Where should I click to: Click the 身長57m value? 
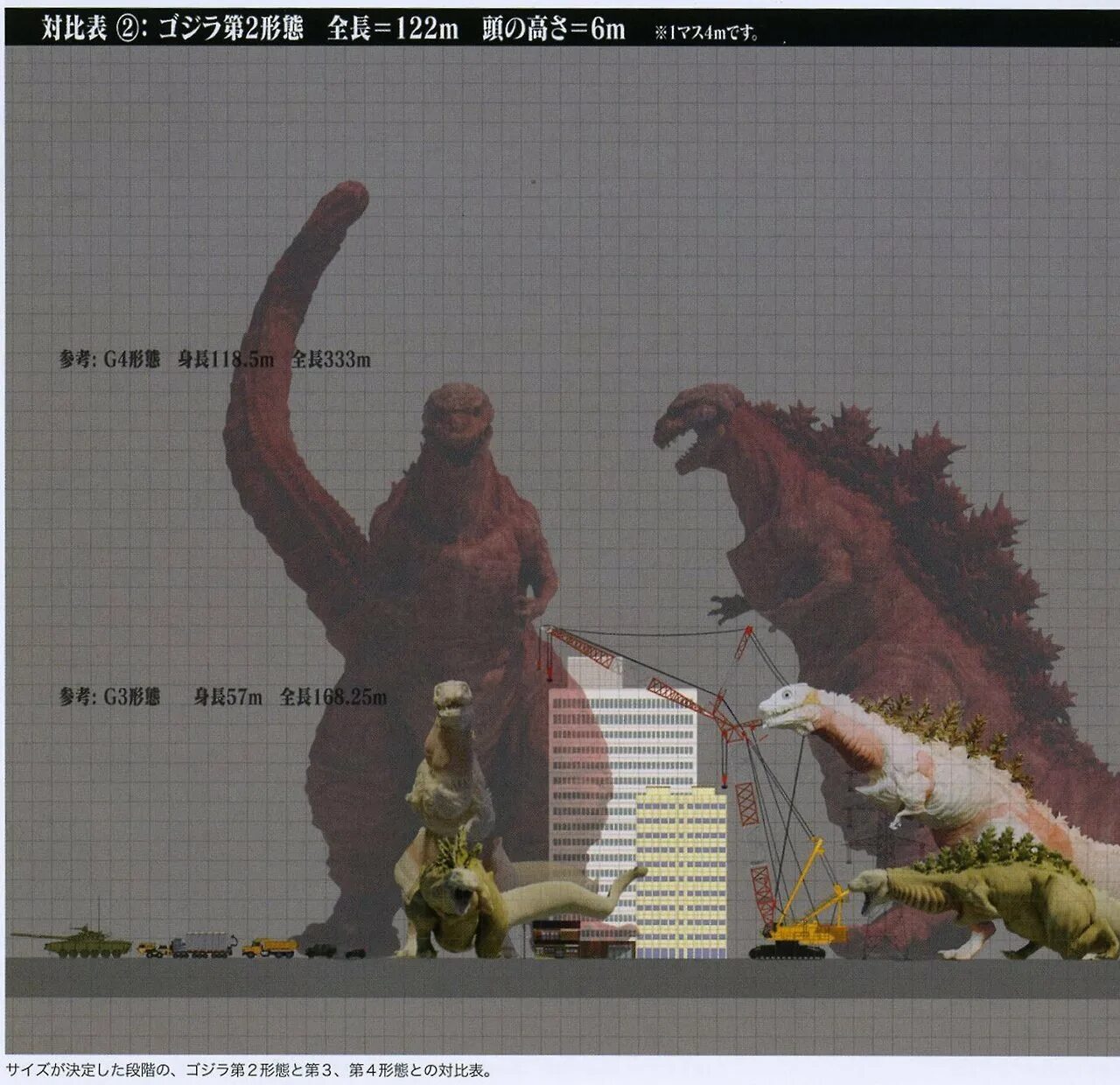228,696
